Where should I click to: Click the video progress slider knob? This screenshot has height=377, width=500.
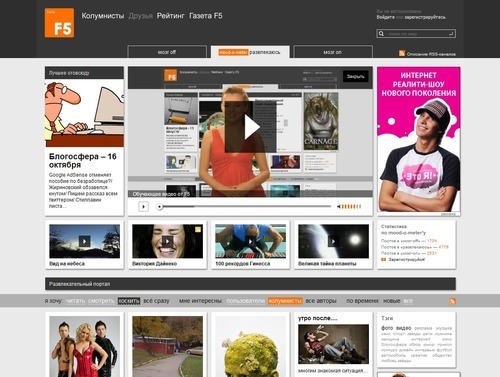[x=160, y=207]
